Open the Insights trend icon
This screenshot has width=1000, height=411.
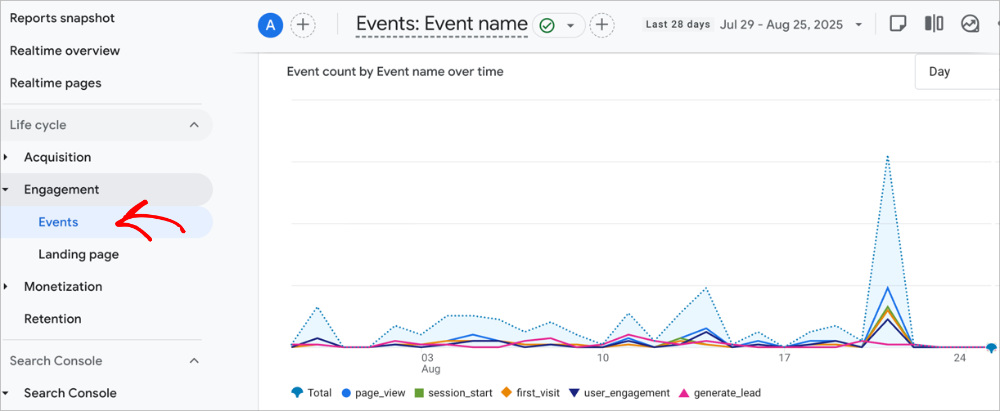tap(970, 24)
